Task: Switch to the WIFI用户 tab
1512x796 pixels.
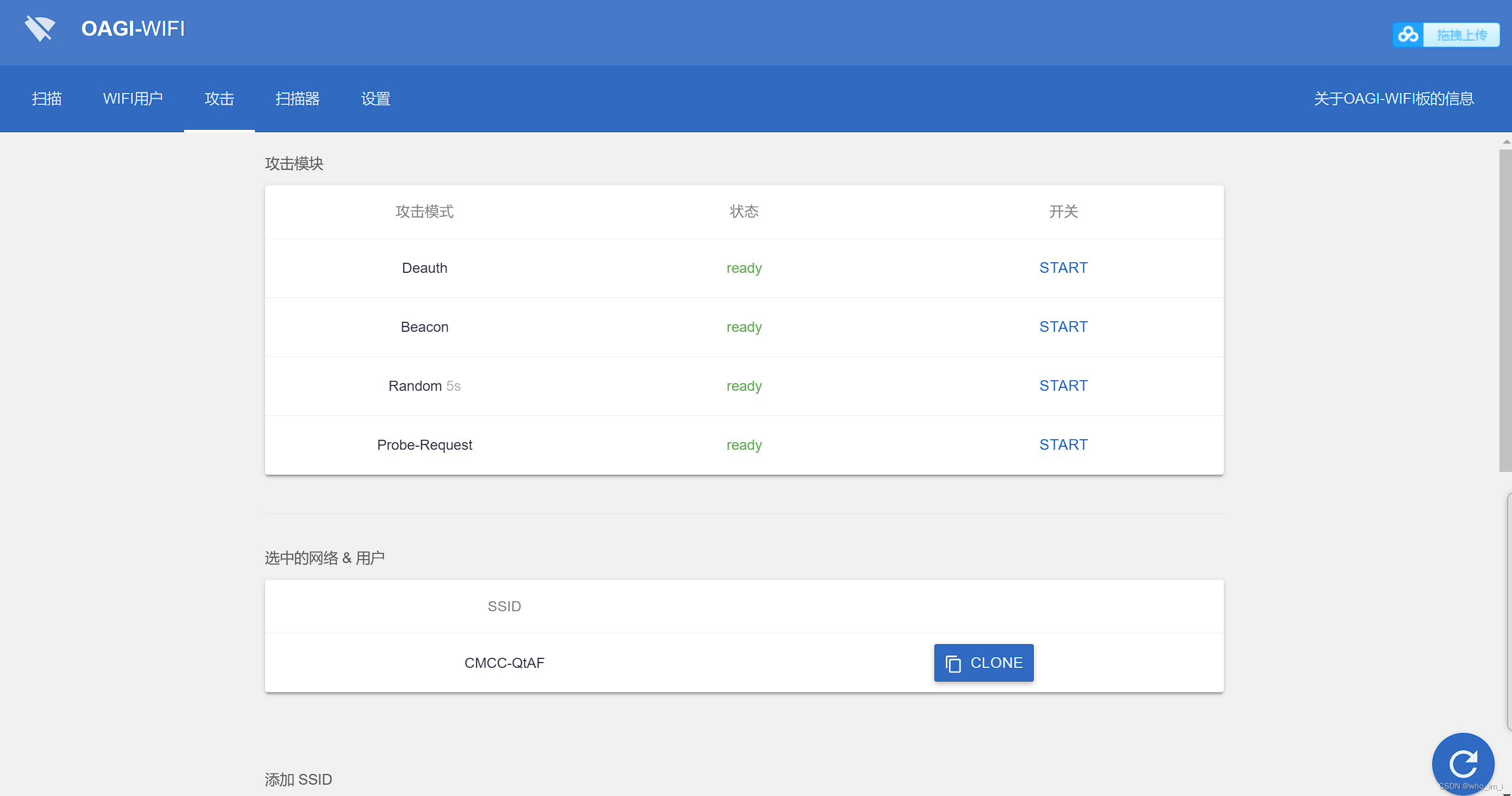Action: 133,99
